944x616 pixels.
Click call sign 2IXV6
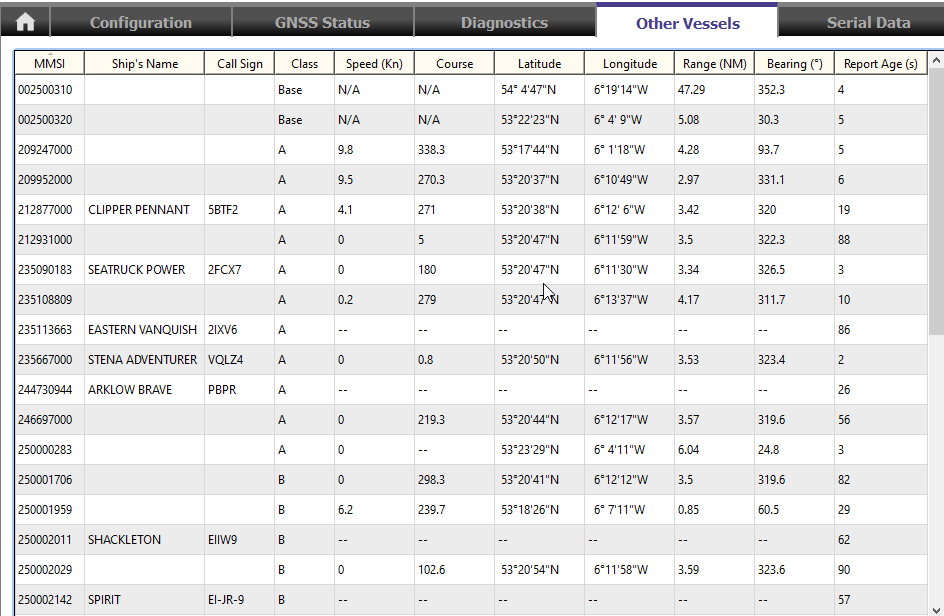click(x=223, y=330)
